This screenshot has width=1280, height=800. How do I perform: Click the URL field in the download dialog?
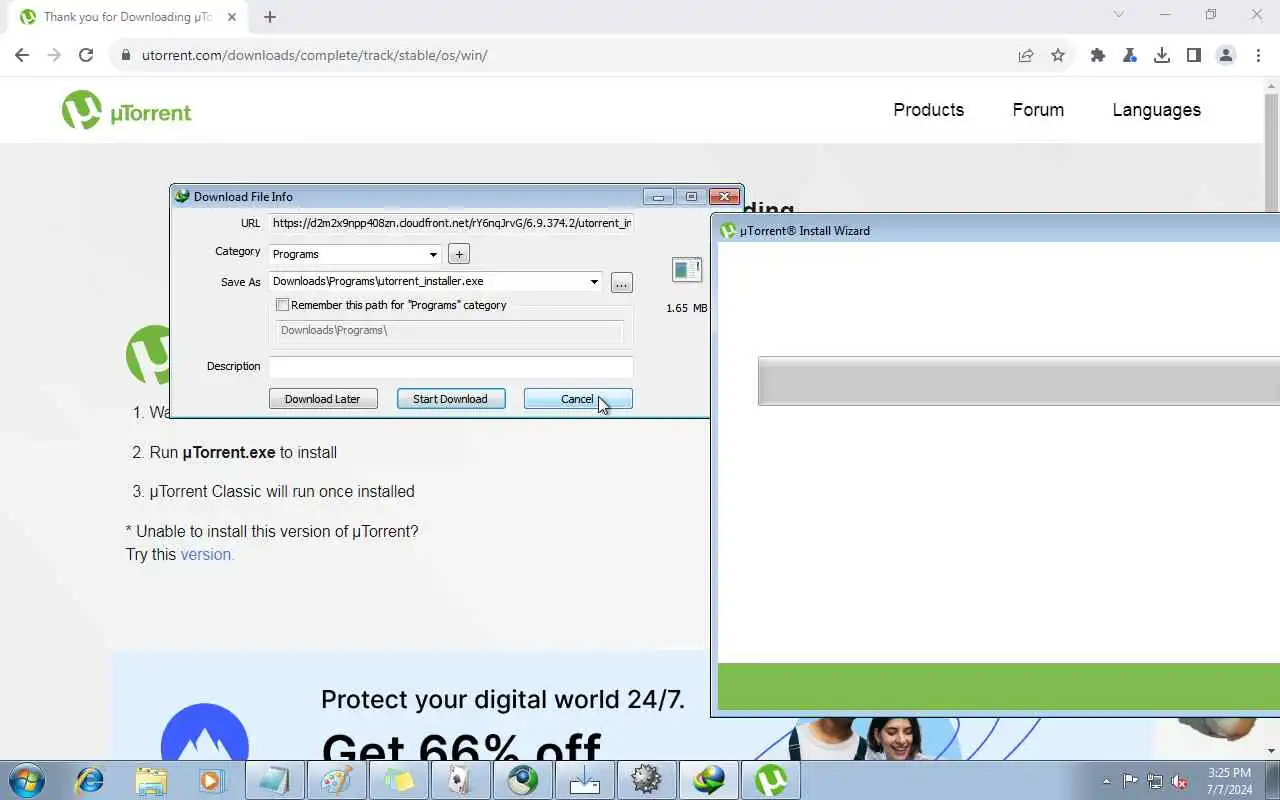(x=451, y=223)
